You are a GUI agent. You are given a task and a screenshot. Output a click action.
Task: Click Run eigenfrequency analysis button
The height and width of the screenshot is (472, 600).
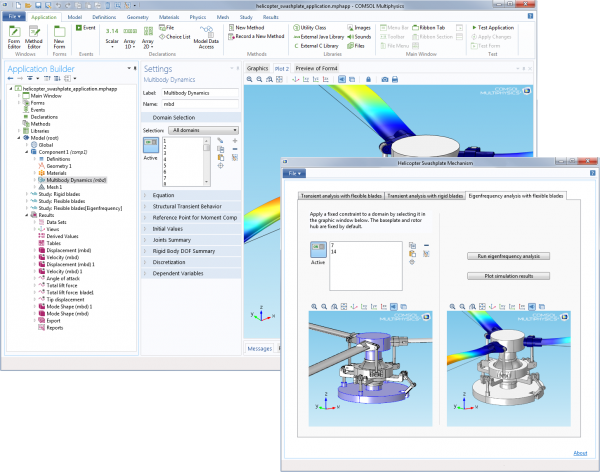(509, 256)
